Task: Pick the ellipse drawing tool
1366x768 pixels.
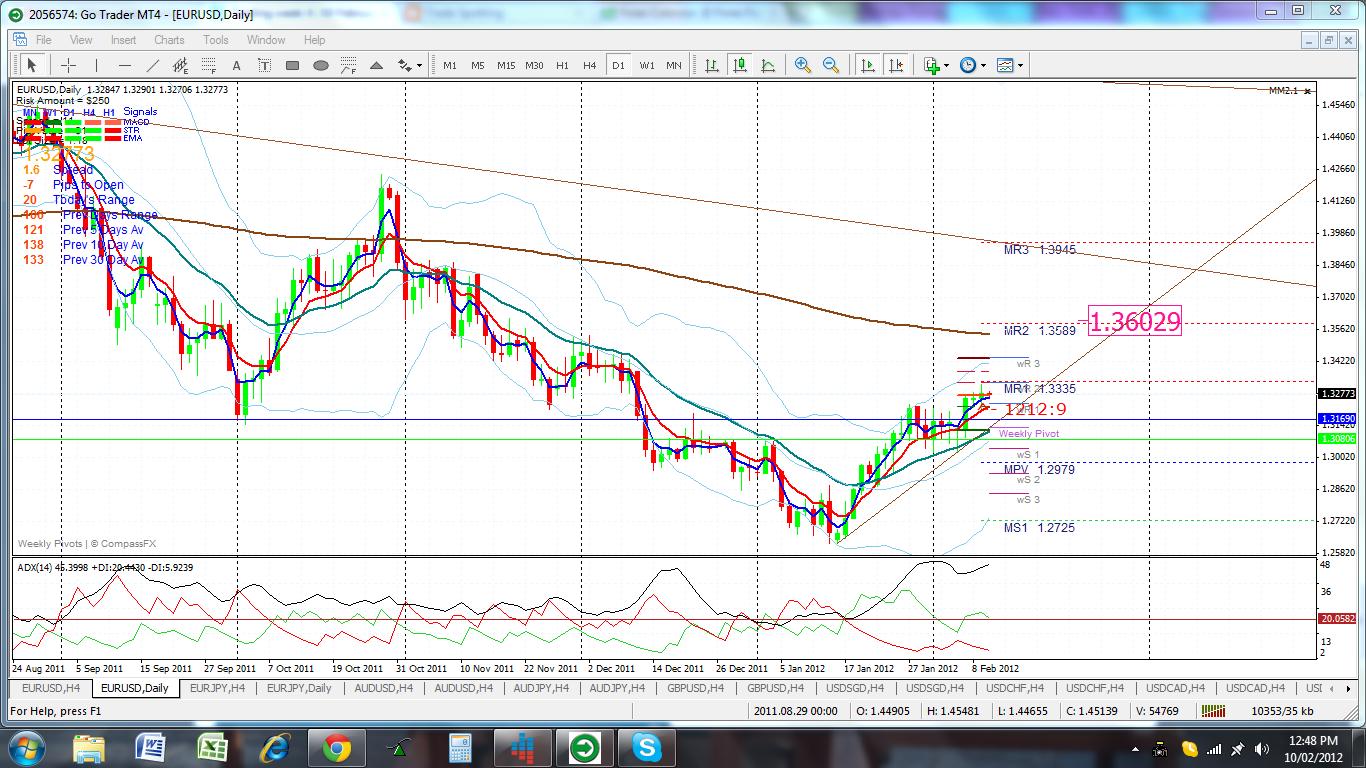Action: coord(321,65)
